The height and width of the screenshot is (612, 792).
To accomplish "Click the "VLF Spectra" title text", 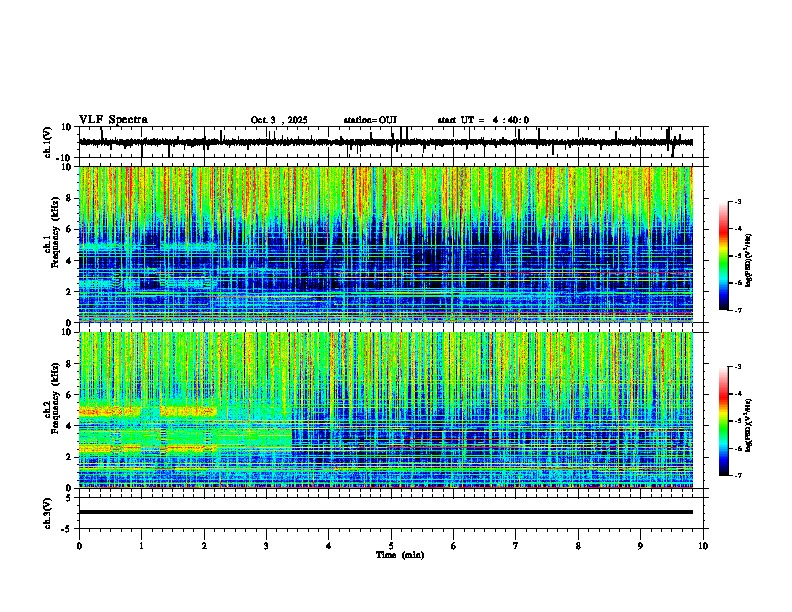I will (x=113, y=120).
